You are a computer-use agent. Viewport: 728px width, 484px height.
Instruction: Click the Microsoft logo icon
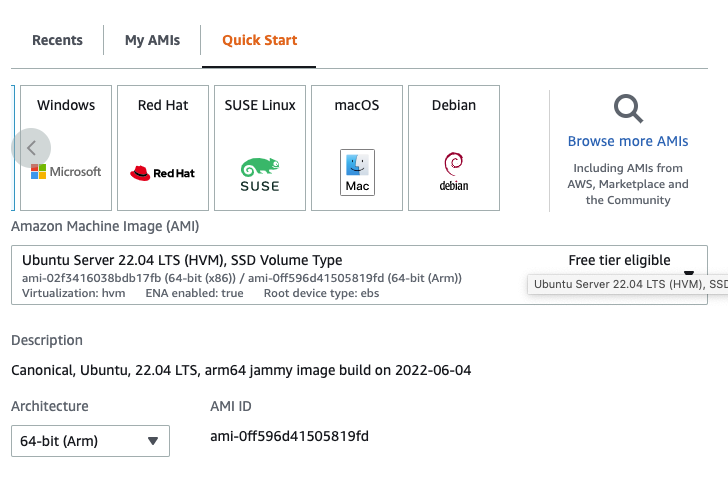click(x=66, y=172)
